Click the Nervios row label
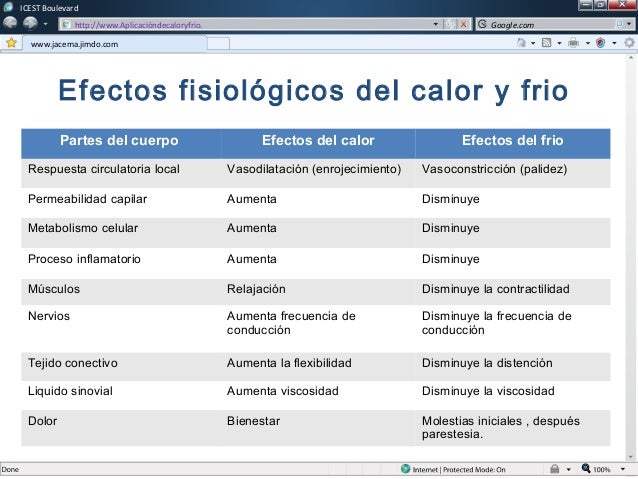 [x=49, y=316]
